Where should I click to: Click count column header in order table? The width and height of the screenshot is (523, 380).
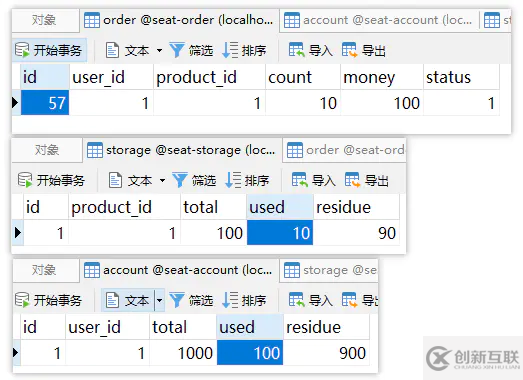303,77
